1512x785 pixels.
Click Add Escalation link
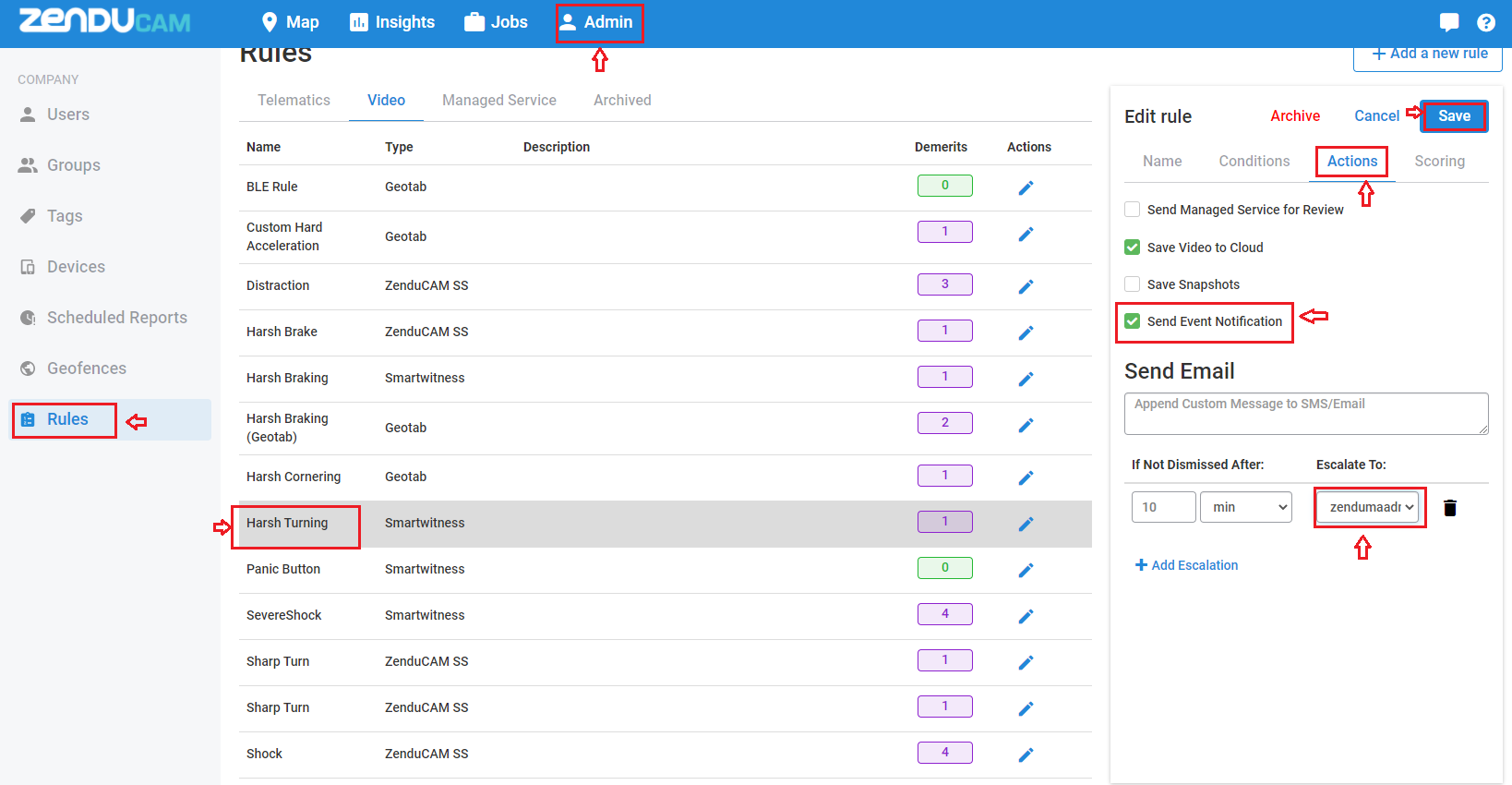1186,565
